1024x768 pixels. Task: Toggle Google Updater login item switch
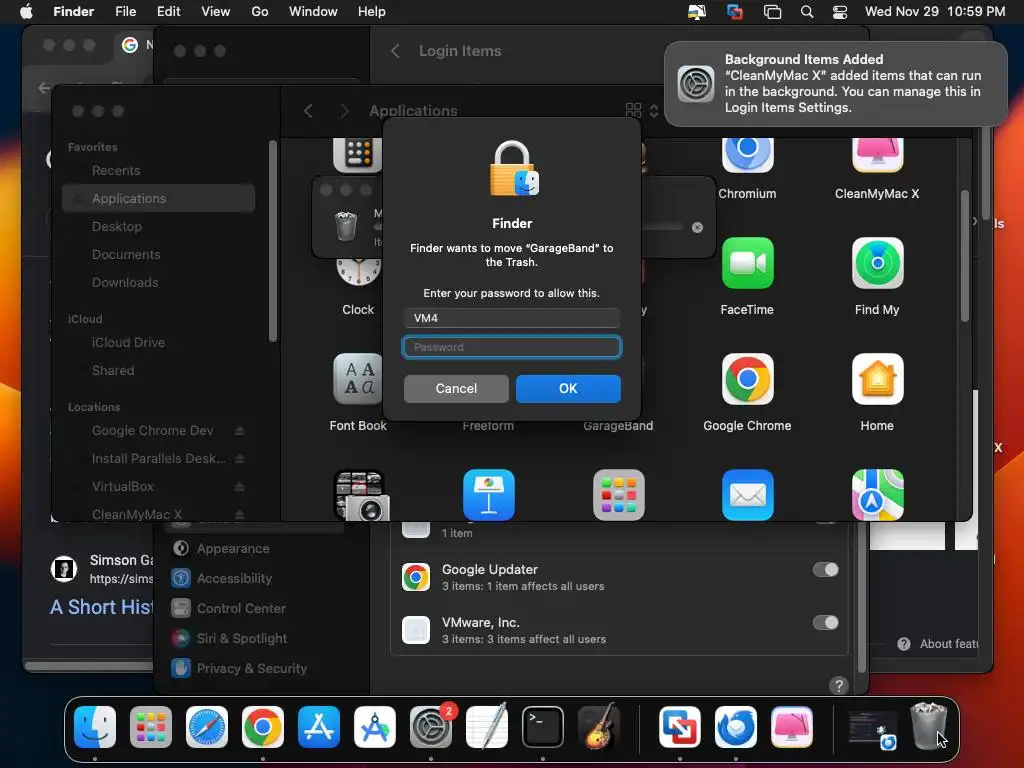coord(825,569)
